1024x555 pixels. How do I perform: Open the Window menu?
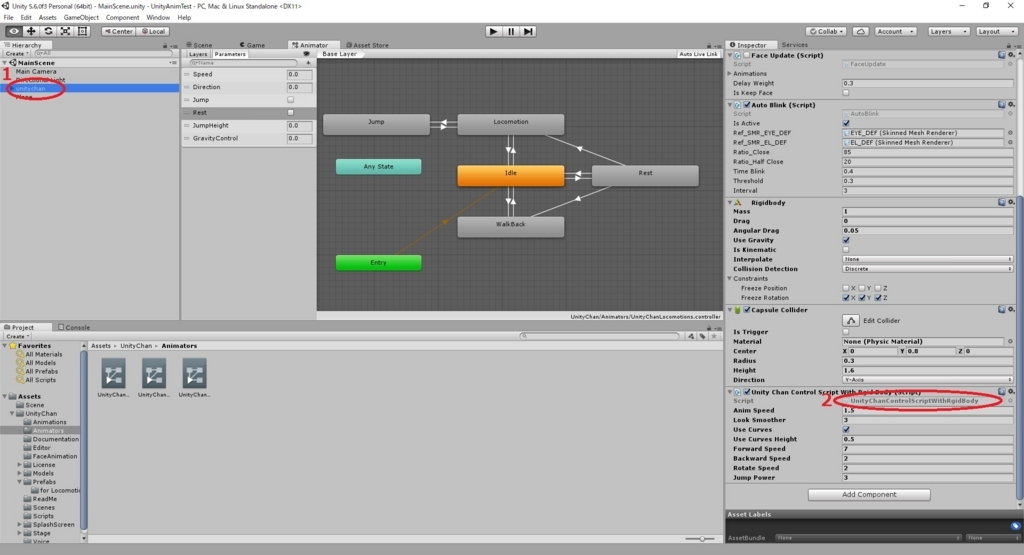pyautogui.click(x=157, y=18)
